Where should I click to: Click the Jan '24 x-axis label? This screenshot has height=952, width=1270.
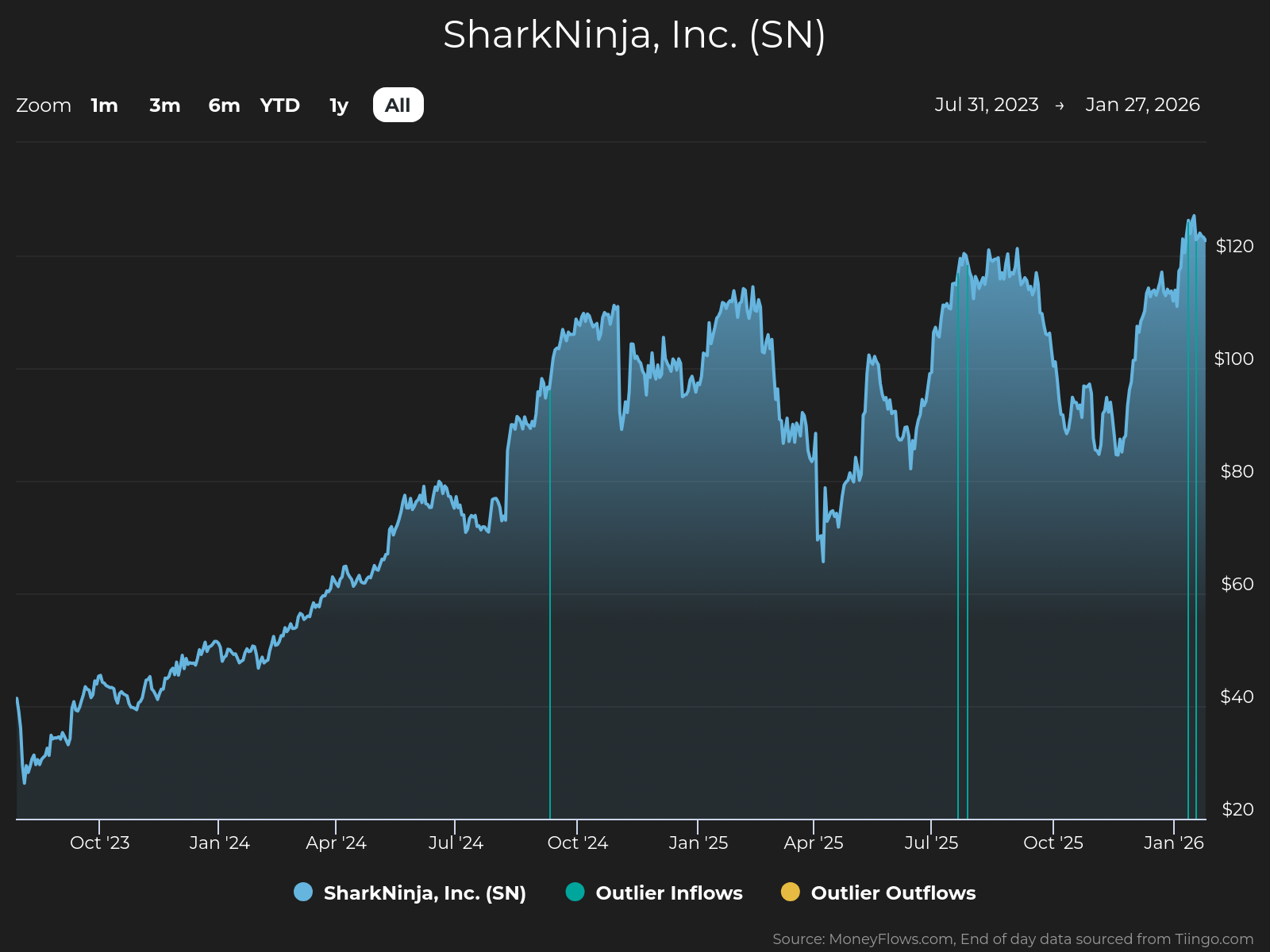[220, 843]
